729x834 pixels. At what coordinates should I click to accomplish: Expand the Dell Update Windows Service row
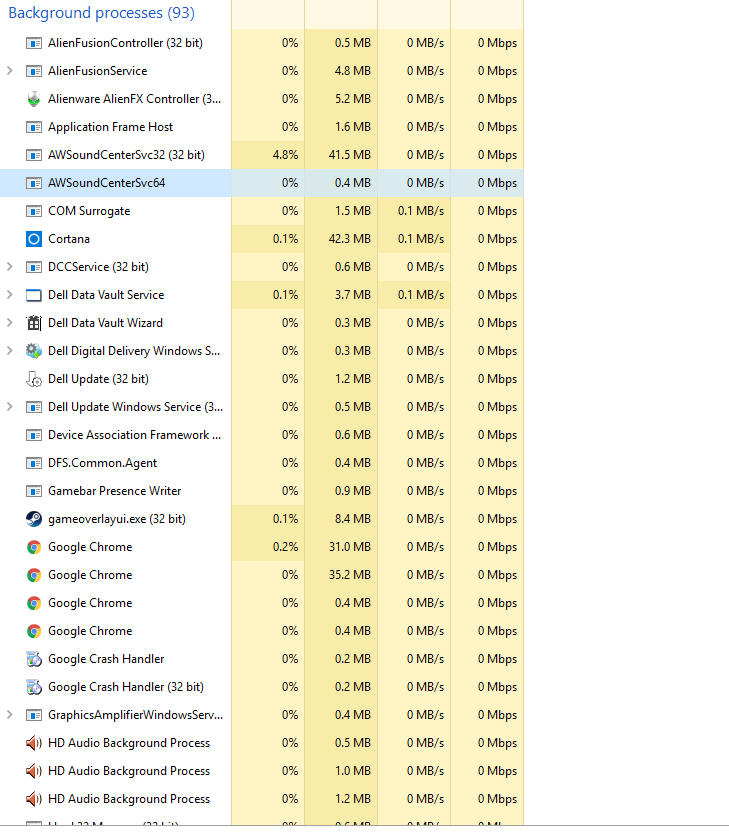pyautogui.click(x=10, y=406)
